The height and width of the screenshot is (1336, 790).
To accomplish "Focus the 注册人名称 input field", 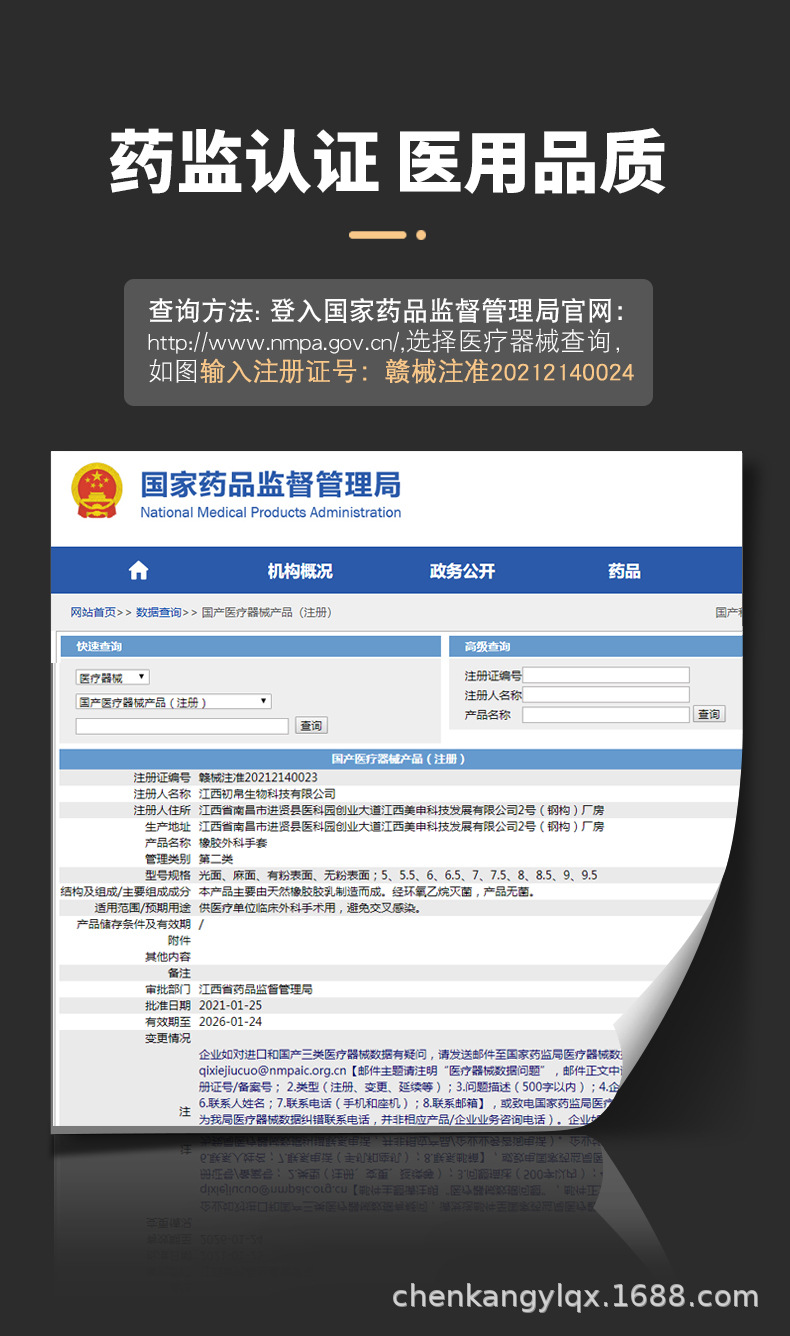I will 606,695.
